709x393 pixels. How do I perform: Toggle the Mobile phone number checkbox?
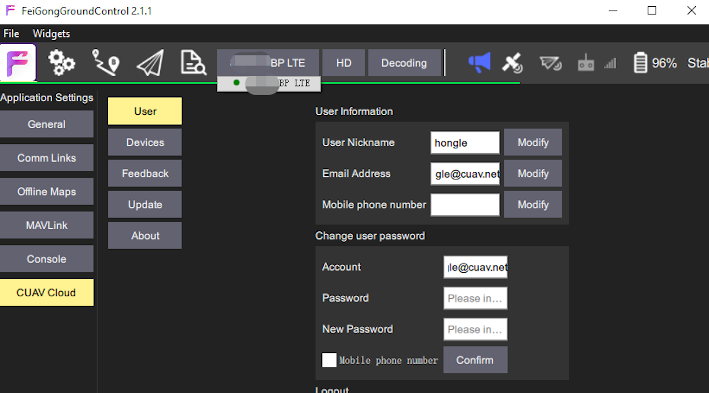(x=329, y=360)
